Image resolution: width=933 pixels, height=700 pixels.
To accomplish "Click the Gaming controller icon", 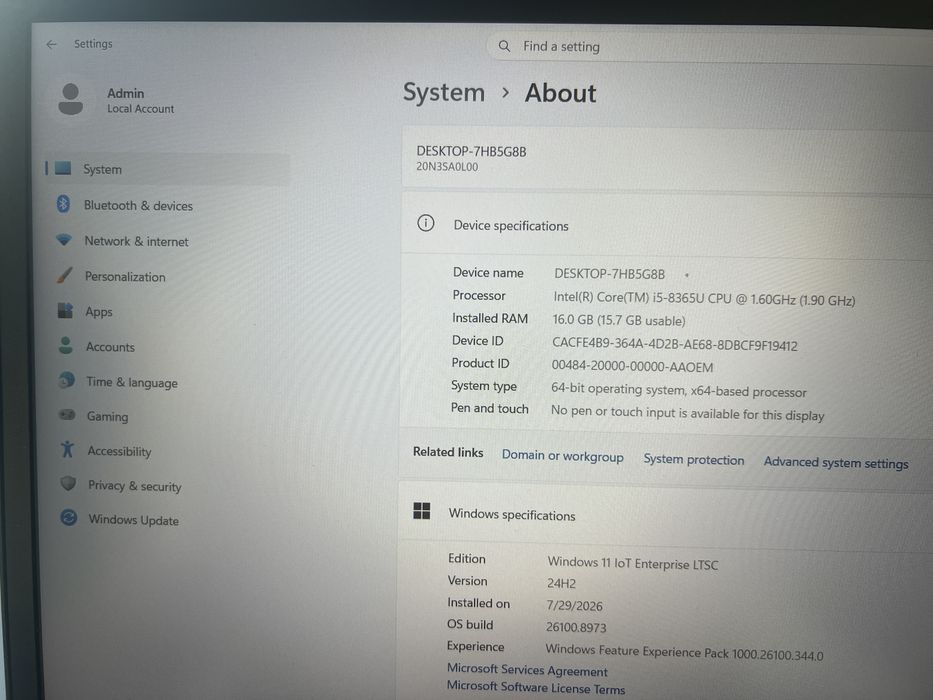I will click(x=67, y=415).
